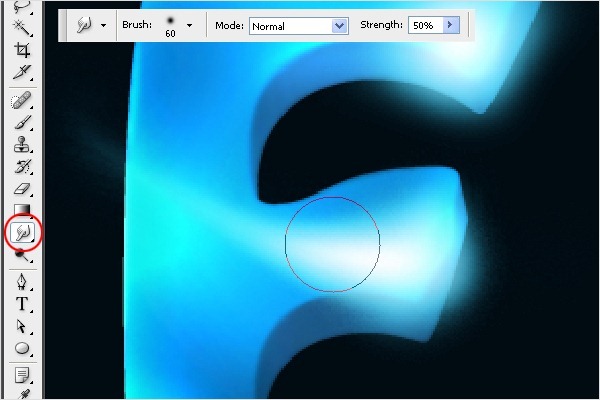
Task: Select the Path Selection arrow tool
Action: (22, 326)
